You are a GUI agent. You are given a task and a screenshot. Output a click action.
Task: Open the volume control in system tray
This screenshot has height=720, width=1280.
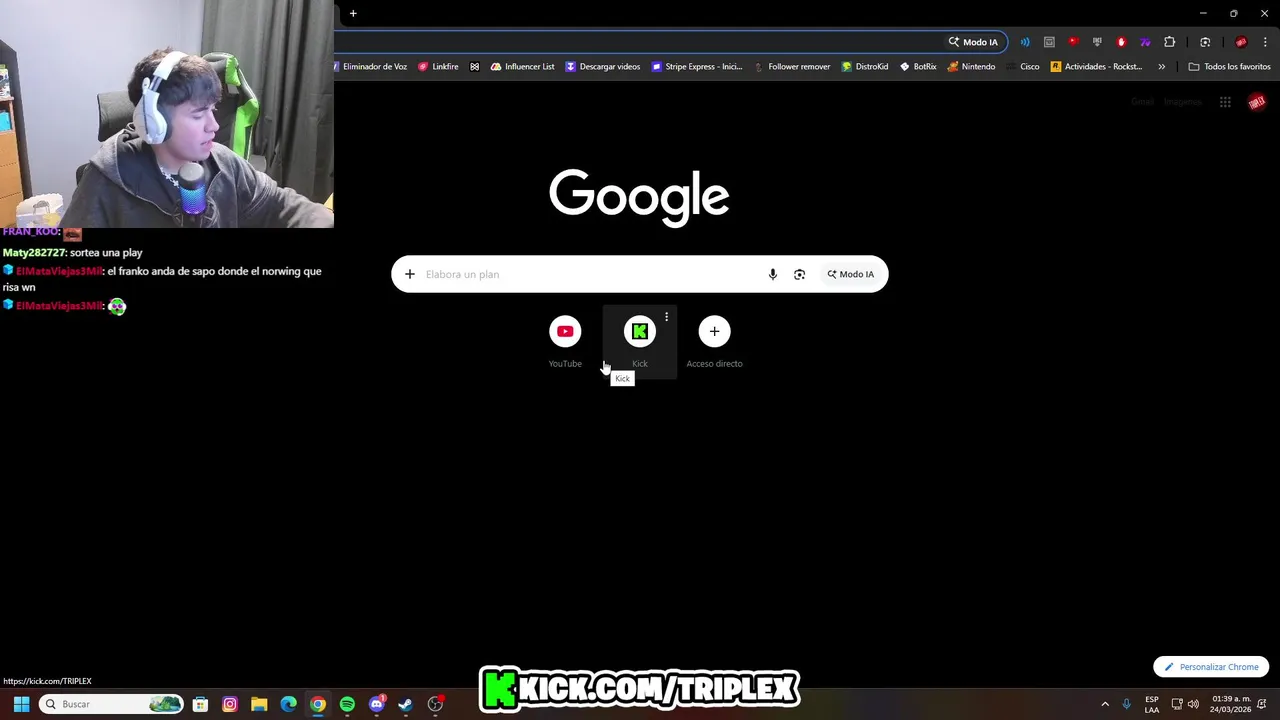[x=1193, y=704]
